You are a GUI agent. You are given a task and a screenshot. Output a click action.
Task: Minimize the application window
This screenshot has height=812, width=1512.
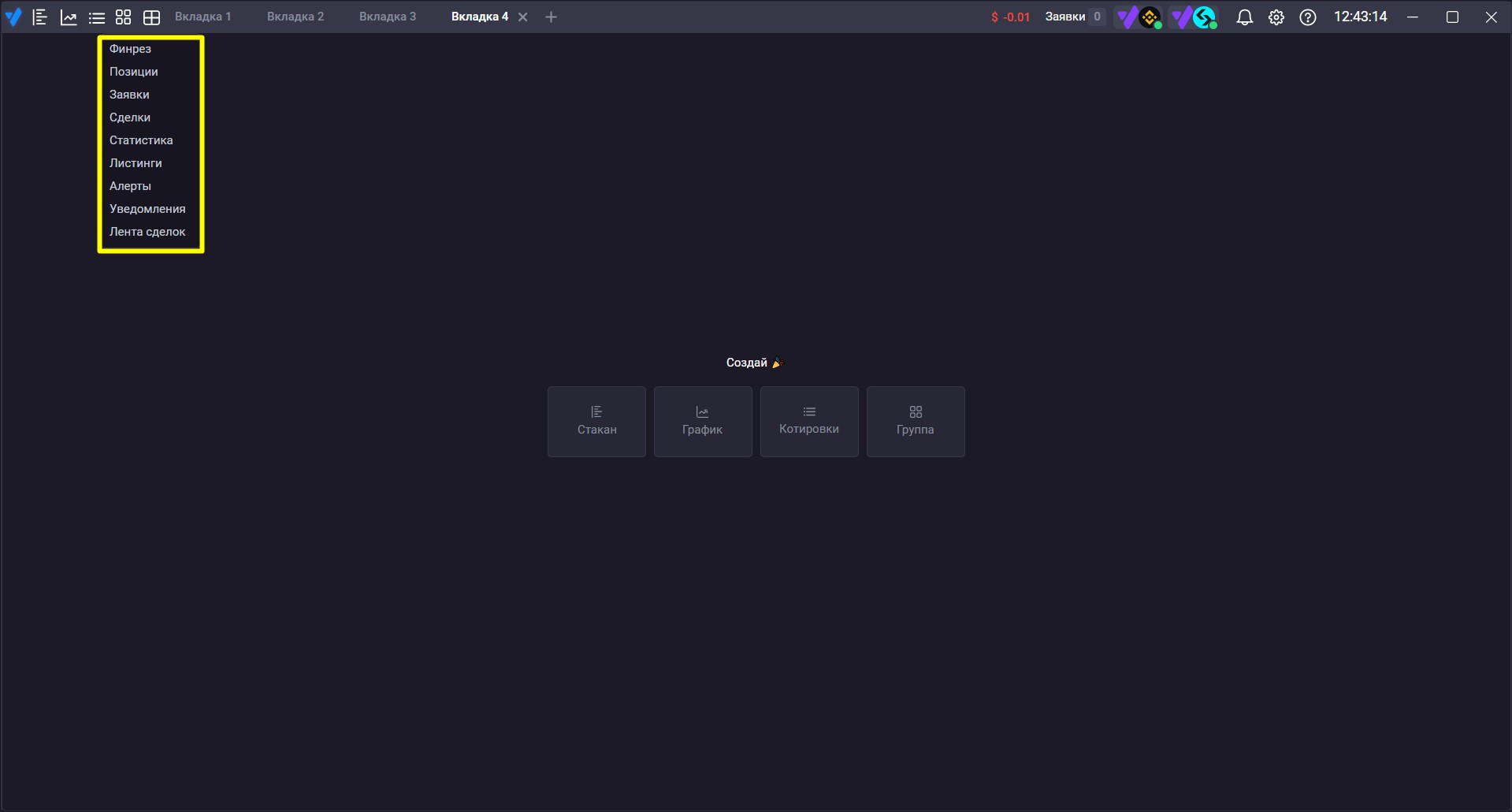pyautogui.click(x=1413, y=17)
